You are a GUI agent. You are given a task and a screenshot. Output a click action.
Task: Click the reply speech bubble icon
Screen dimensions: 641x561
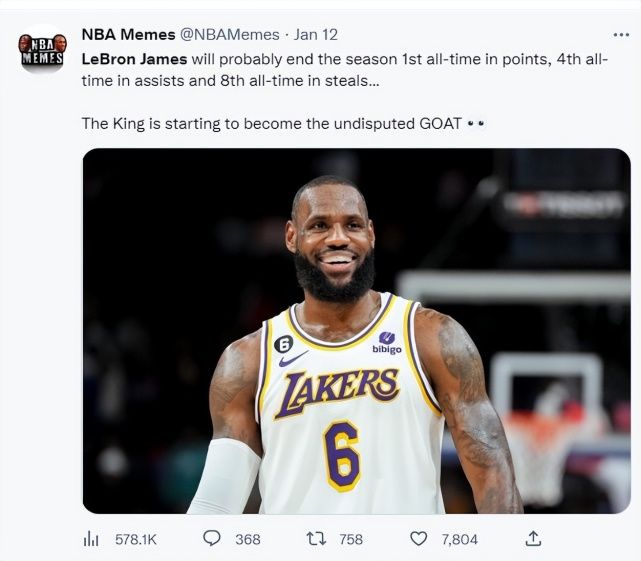[x=212, y=538]
